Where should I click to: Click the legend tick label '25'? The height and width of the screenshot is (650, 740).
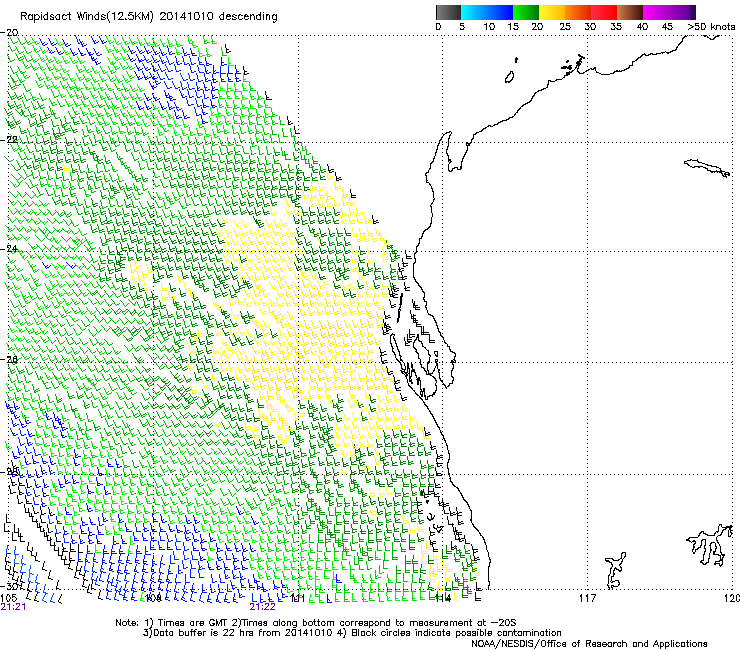564,27
